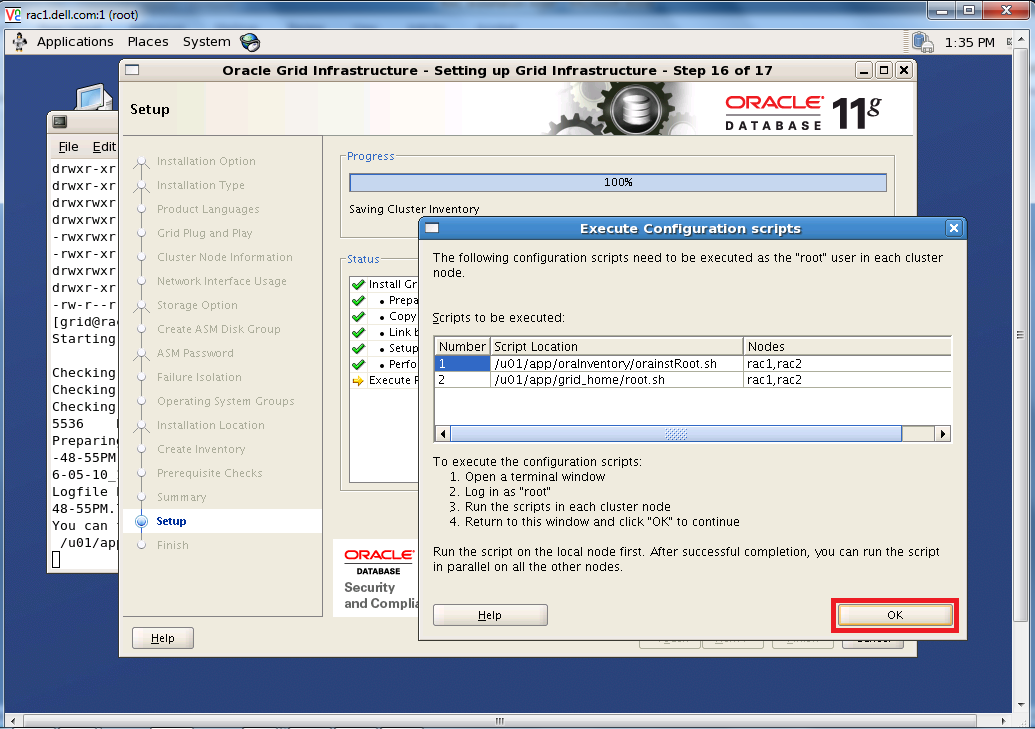Select Product Languages step
This screenshot has height=729, width=1035.
coord(208,209)
